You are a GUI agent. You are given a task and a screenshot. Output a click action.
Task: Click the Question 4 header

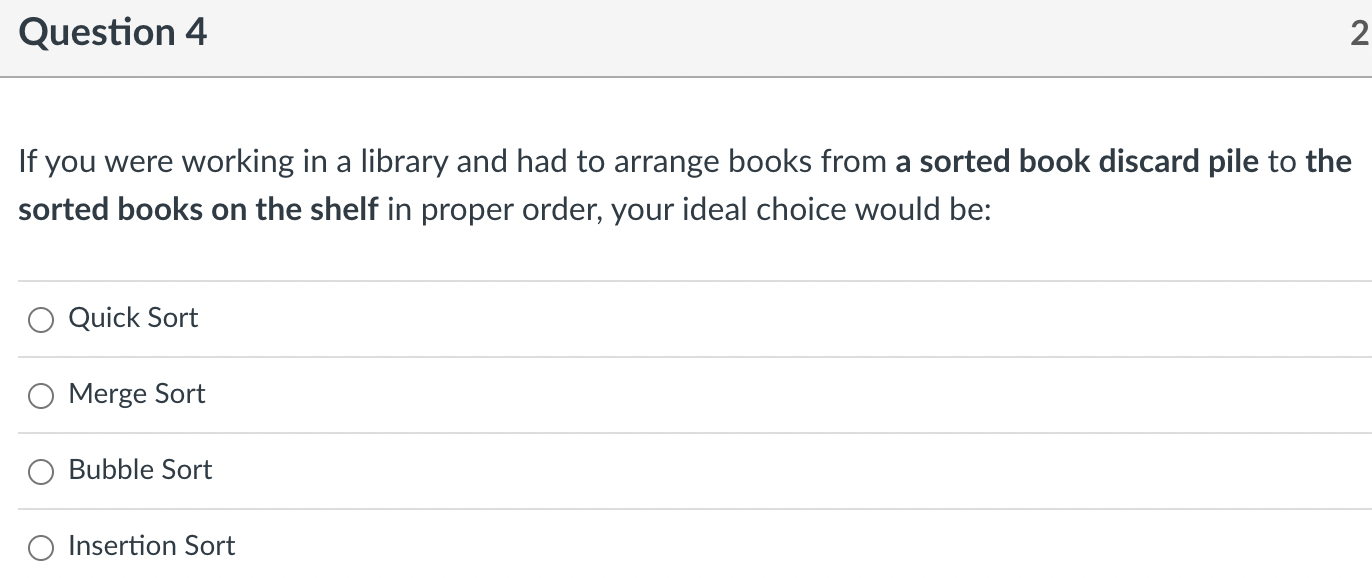(x=113, y=31)
